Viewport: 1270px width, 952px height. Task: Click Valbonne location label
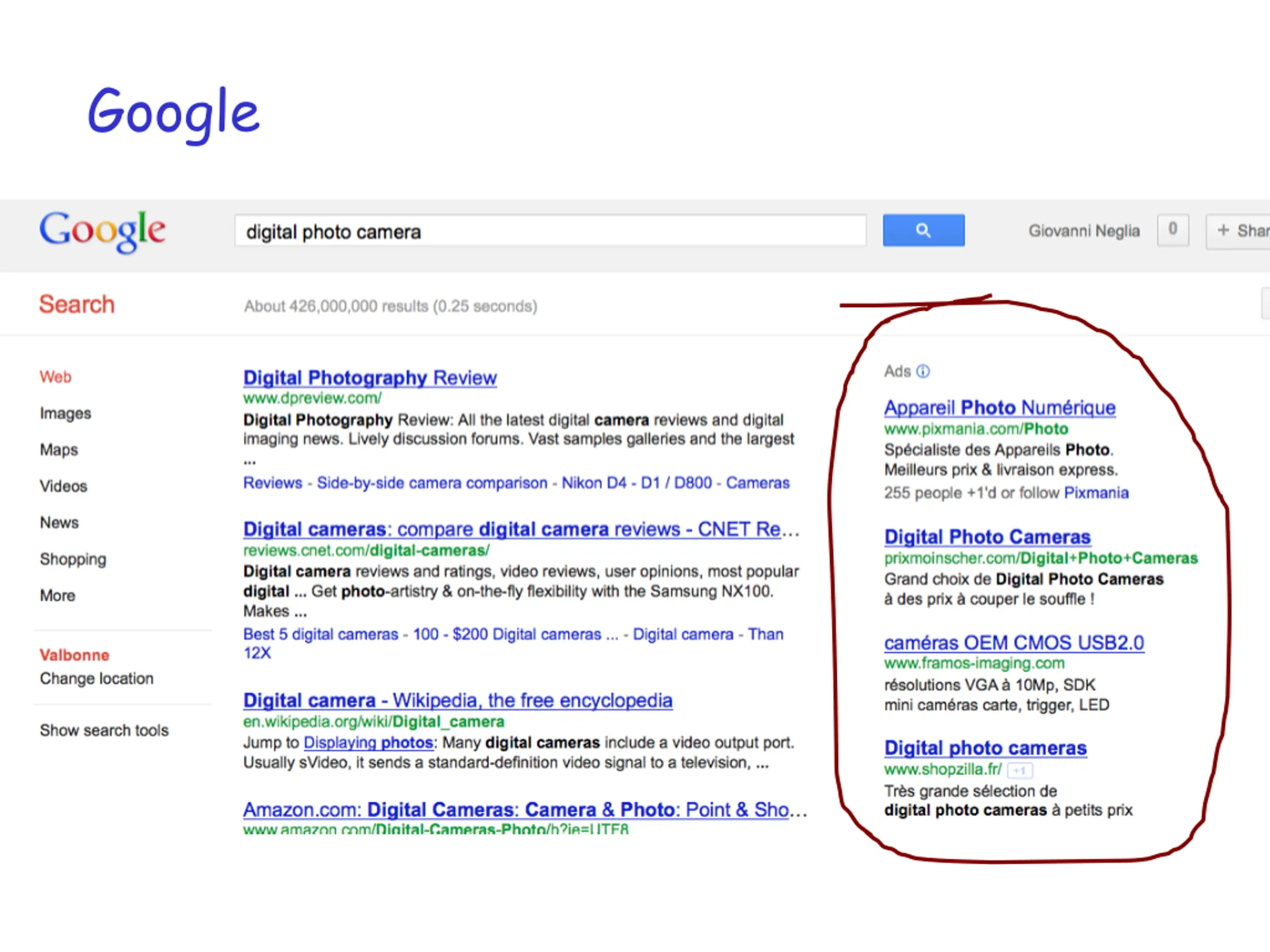point(74,655)
